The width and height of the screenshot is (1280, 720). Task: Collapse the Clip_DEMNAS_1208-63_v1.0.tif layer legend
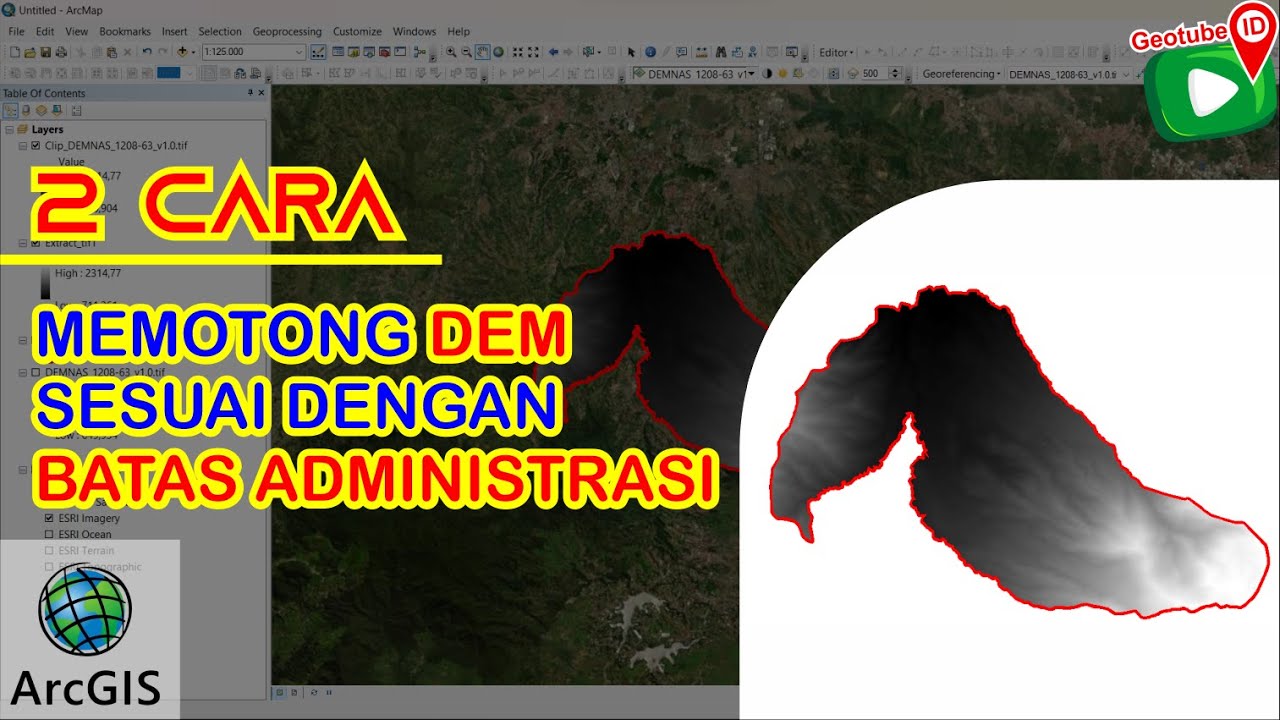pyautogui.click(x=23, y=146)
